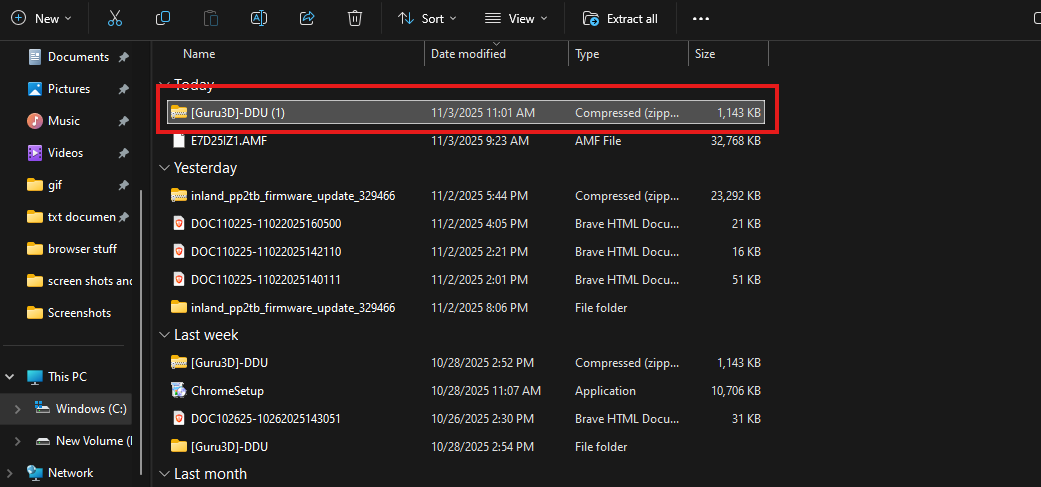
Task: Click the Cut scissors icon
Action: pyautogui.click(x=115, y=19)
